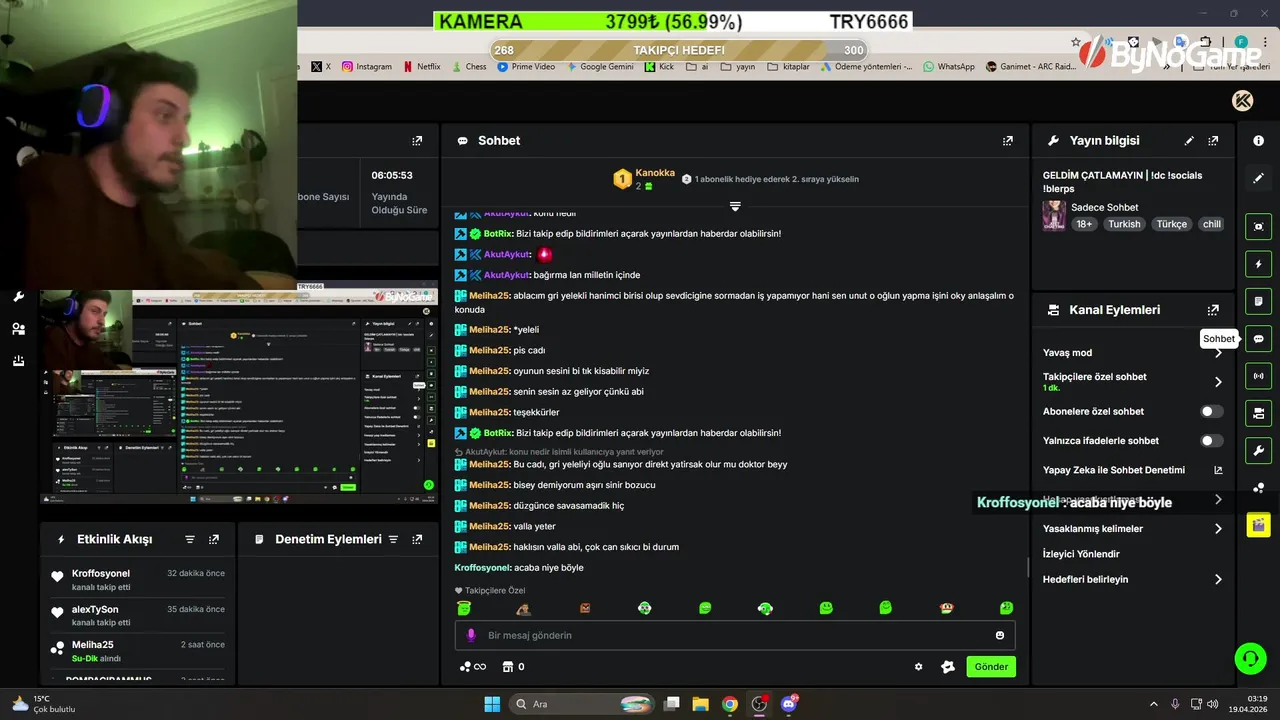Toggle the wrench stream info icon in sidebar
Image resolution: width=1280 pixels, height=720 pixels.
pyautogui.click(x=1258, y=450)
